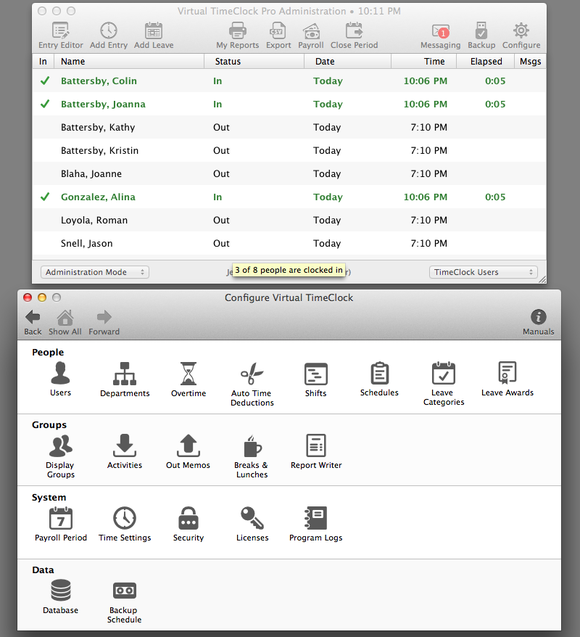Image resolution: width=580 pixels, height=637 pixels.
Task: Open My Reports printer icon
Action: 237,31
